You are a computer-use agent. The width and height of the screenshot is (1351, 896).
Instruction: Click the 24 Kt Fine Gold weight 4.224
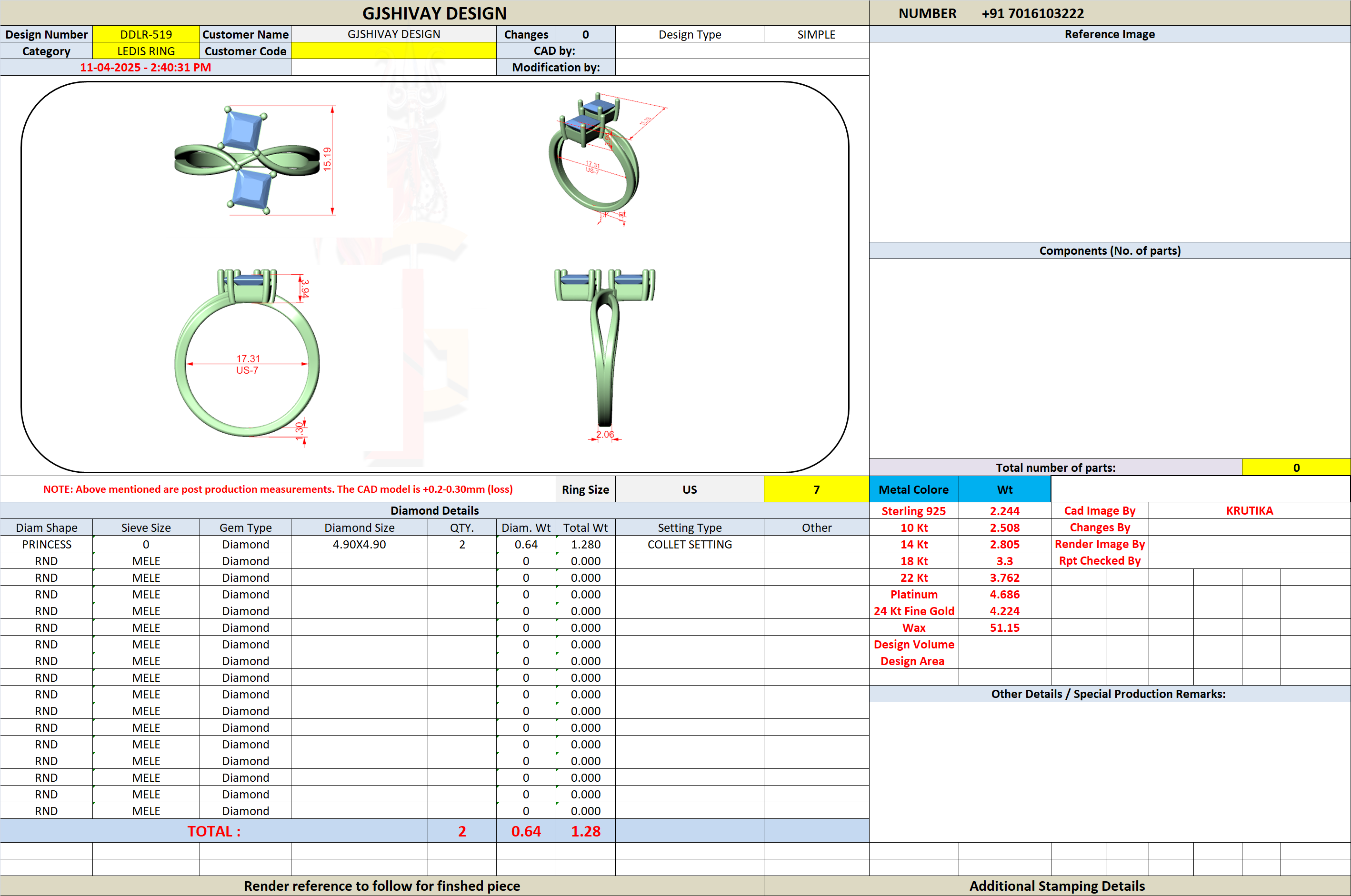(1005, 611)
